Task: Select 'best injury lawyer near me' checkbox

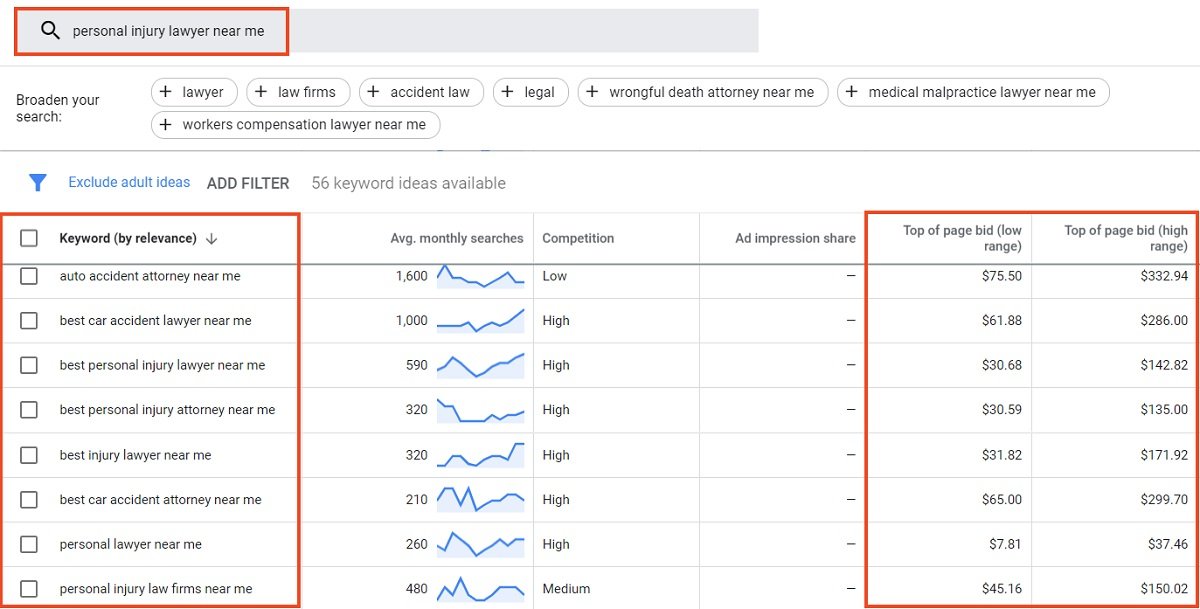Action: tap(29, 455)
